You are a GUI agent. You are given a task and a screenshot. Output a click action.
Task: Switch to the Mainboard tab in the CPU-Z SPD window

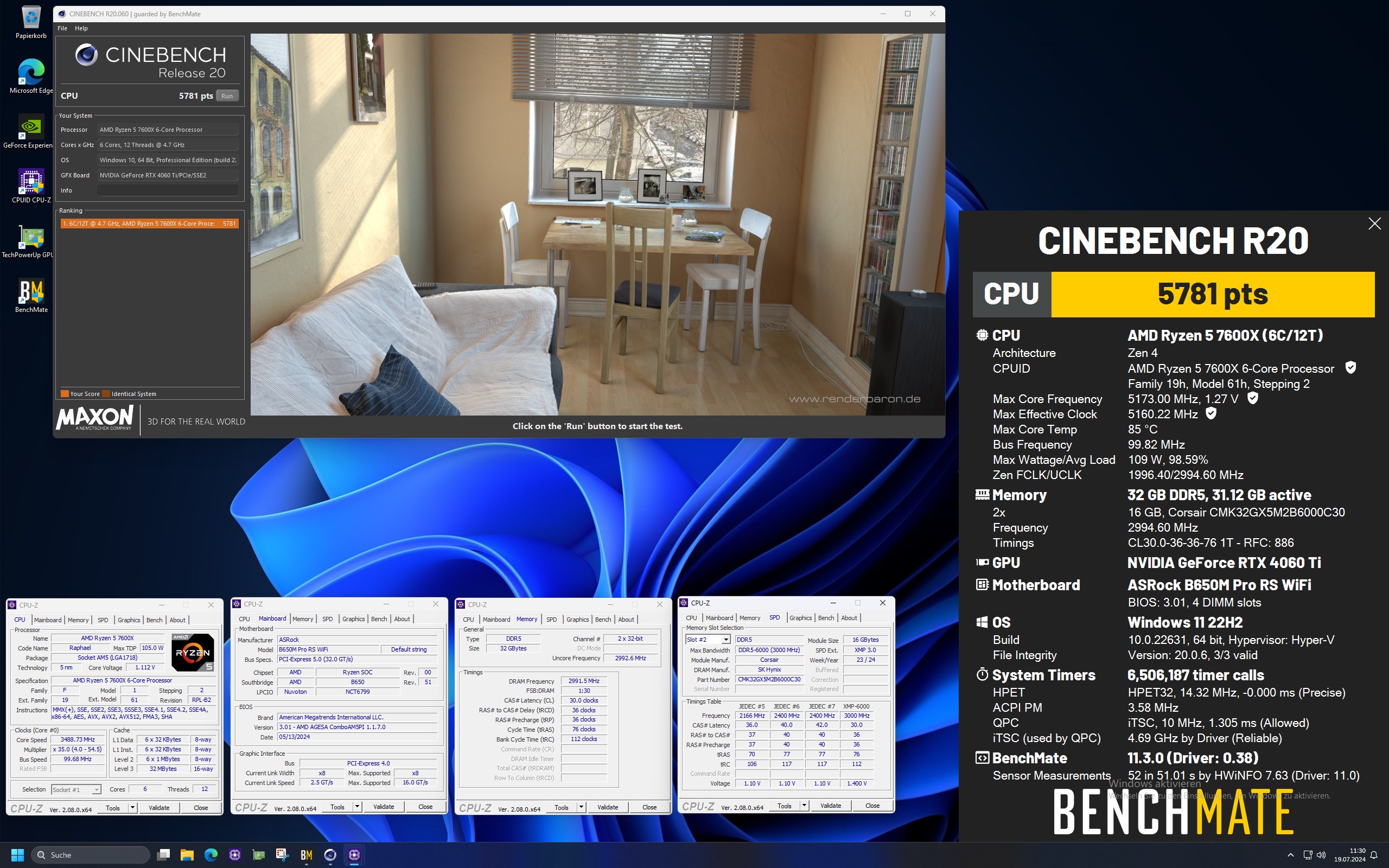(x=719, y=618)
